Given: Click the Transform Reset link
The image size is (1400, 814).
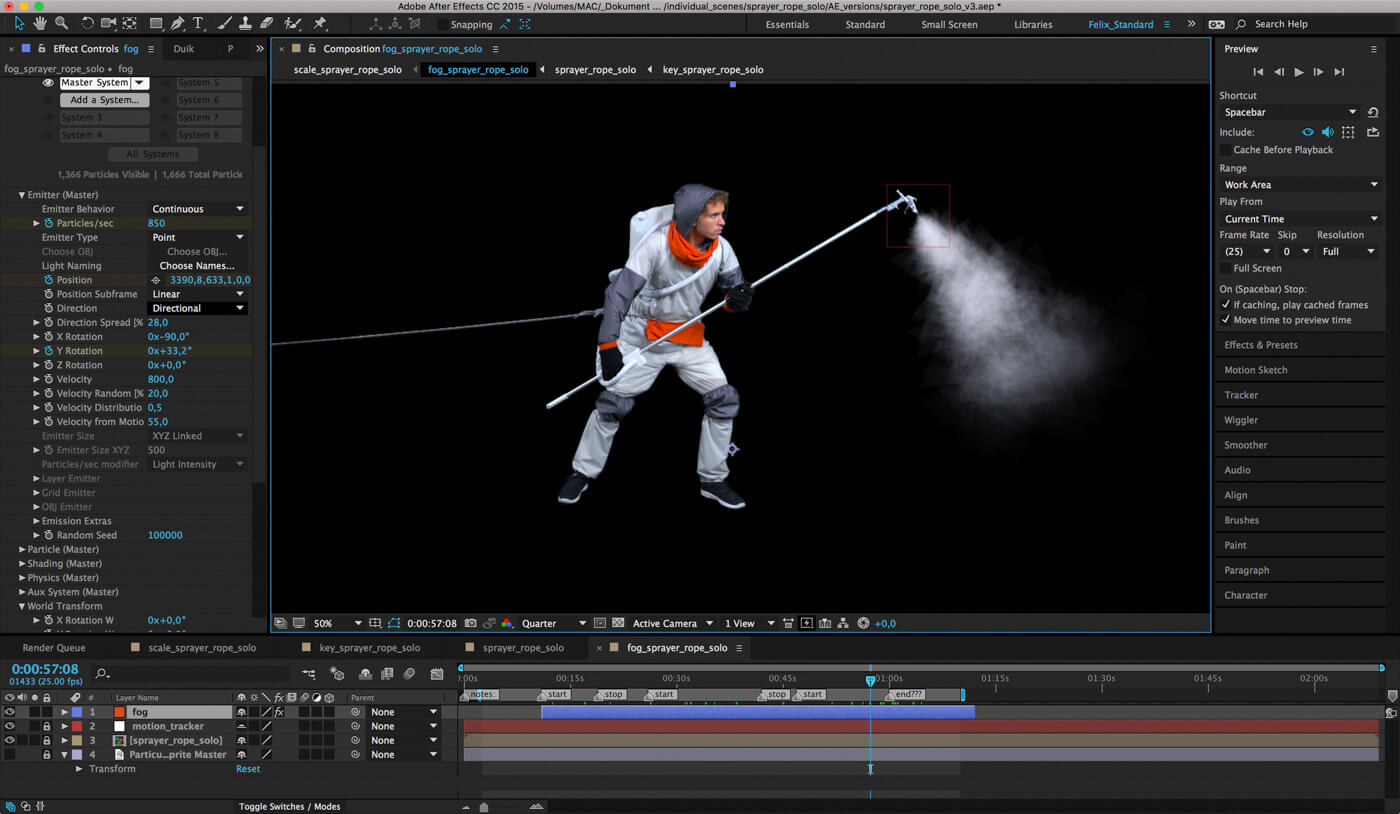Looking at the screenshot, I should click(x=248, y=769).
